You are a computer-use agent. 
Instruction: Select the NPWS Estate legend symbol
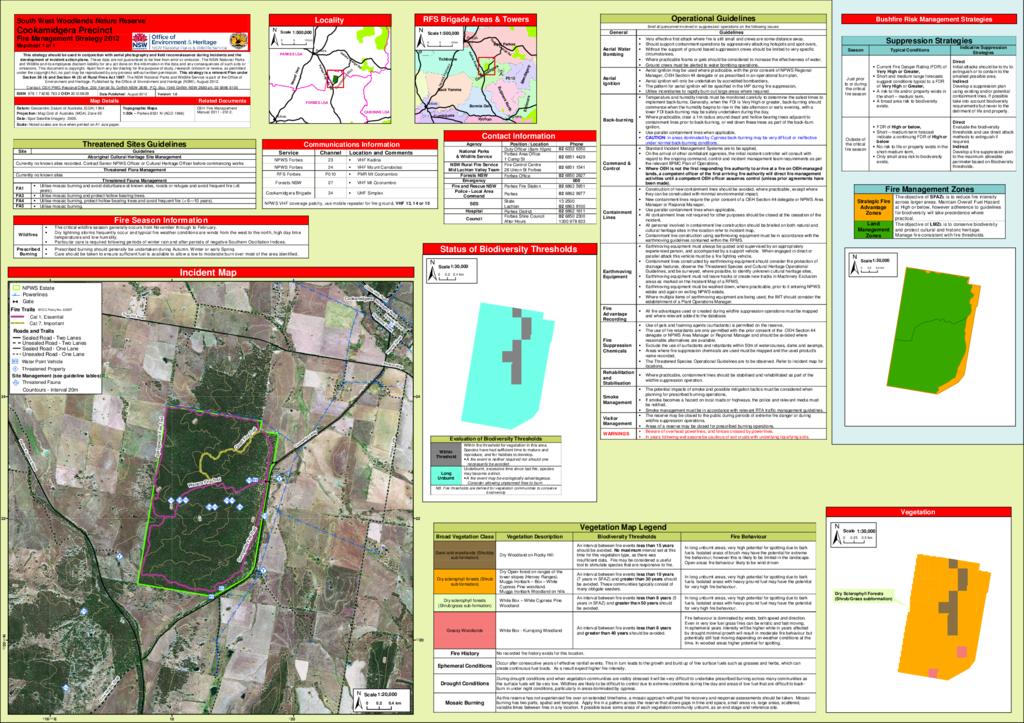tap(16, 287)
